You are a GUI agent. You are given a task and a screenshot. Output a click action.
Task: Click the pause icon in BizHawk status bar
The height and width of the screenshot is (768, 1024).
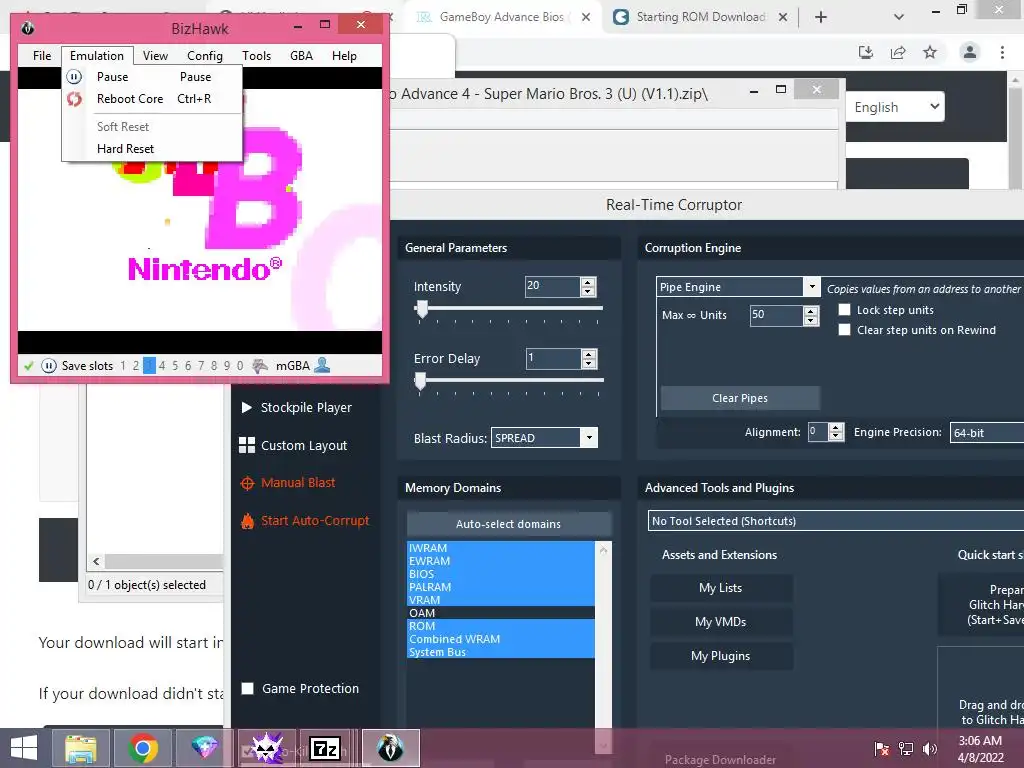[49, 366]
